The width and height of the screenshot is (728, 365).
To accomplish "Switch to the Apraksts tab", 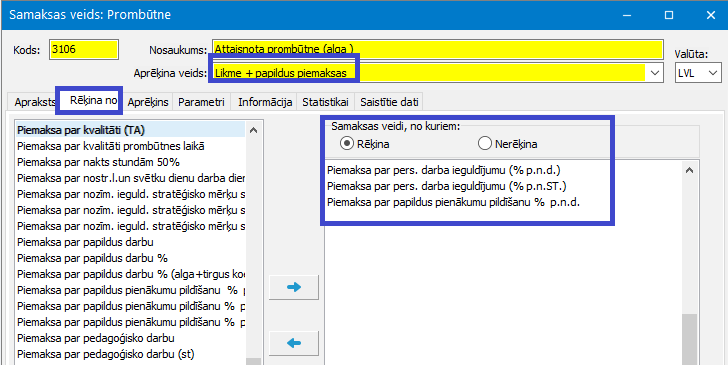I will [x=35, y=102].
